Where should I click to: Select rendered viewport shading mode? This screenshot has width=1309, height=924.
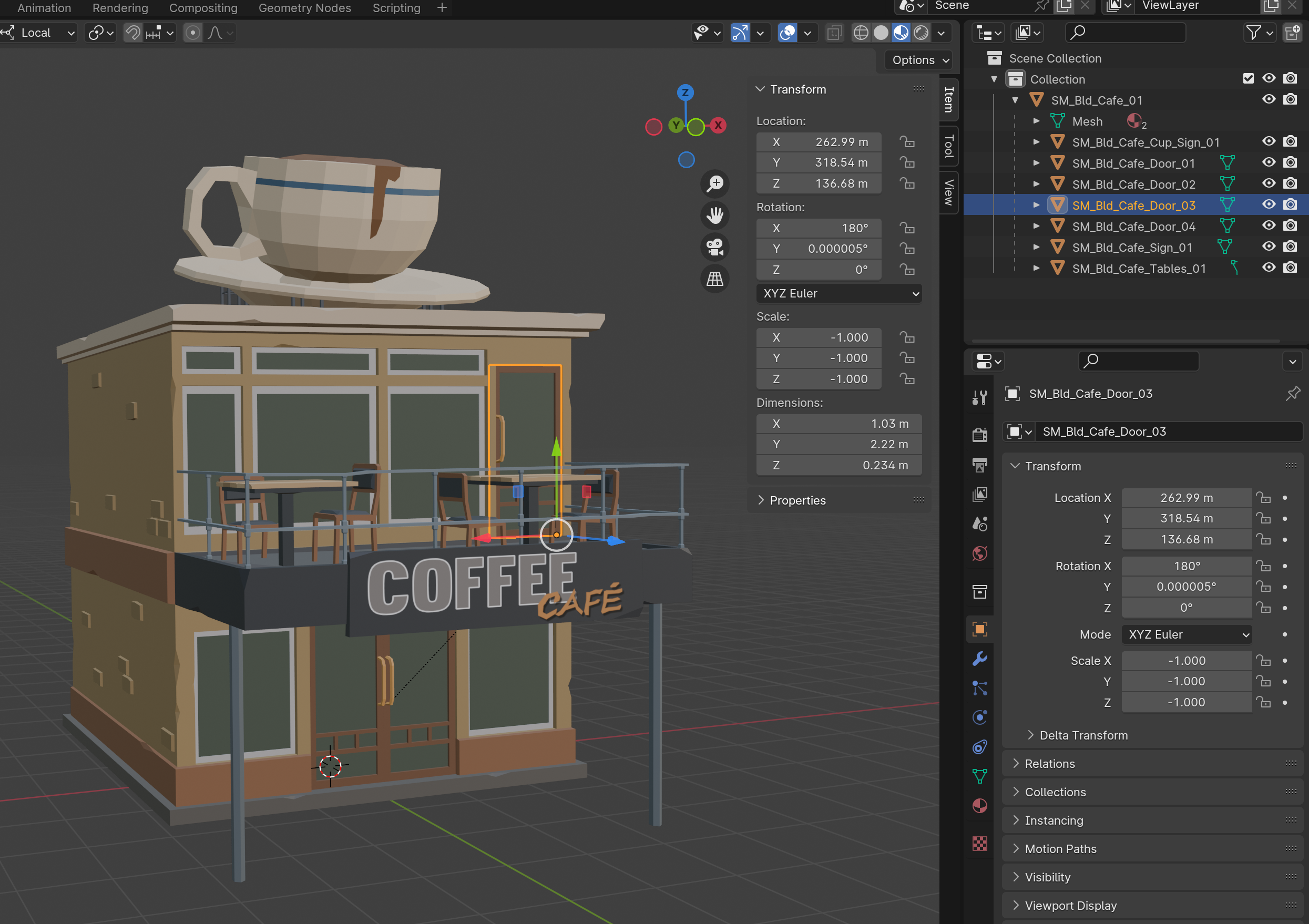pos(921,33)
